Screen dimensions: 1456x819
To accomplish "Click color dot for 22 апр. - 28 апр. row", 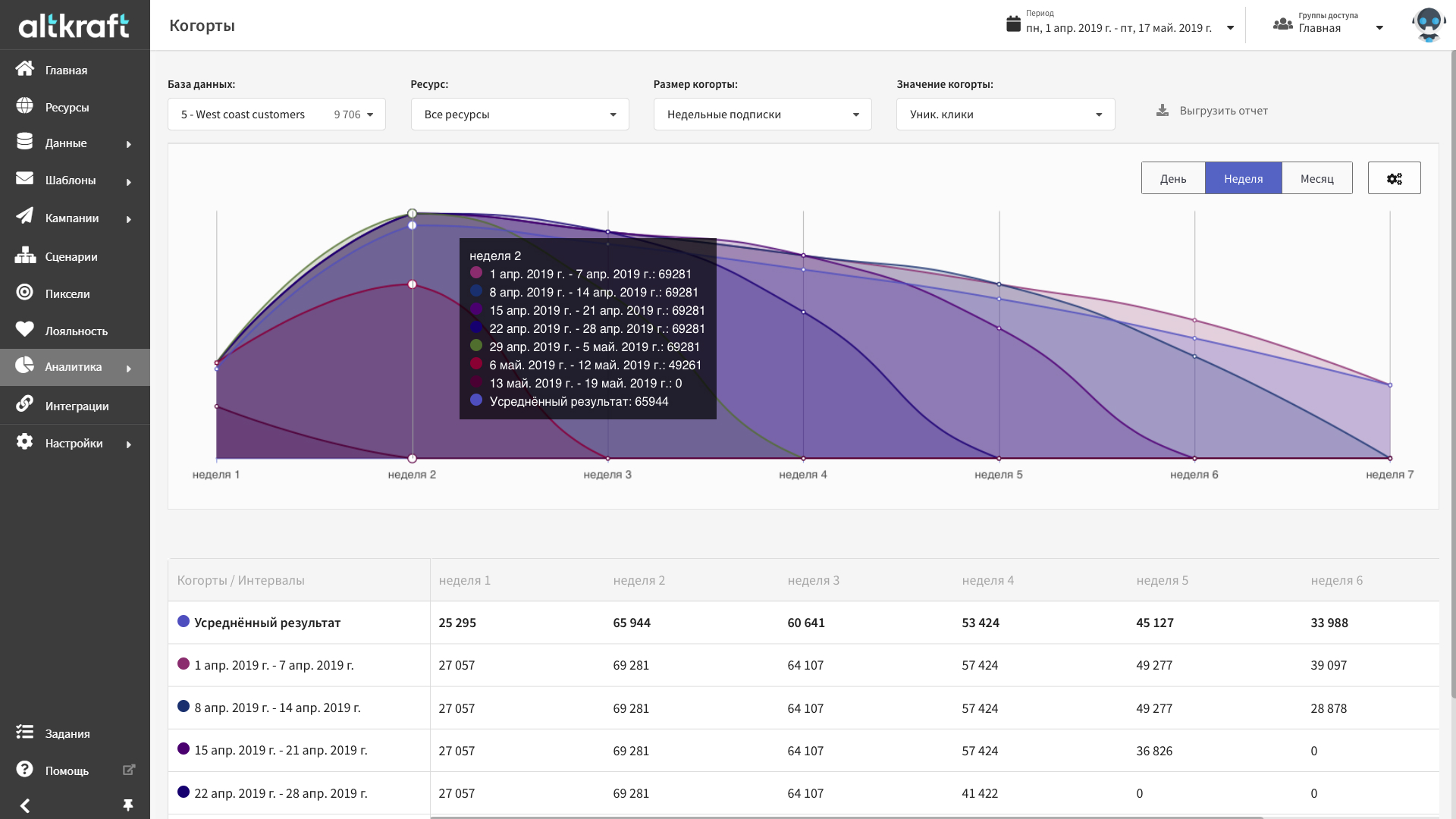I will (x=184, y=792).
